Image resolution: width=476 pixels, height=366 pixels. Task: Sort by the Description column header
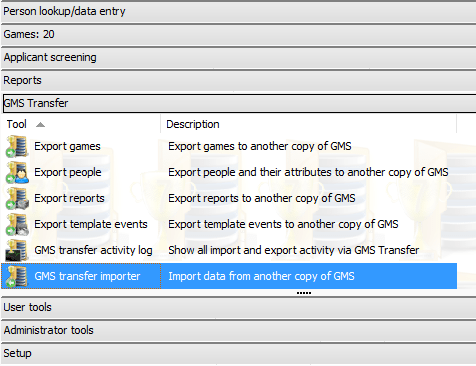tap(308, 124)
